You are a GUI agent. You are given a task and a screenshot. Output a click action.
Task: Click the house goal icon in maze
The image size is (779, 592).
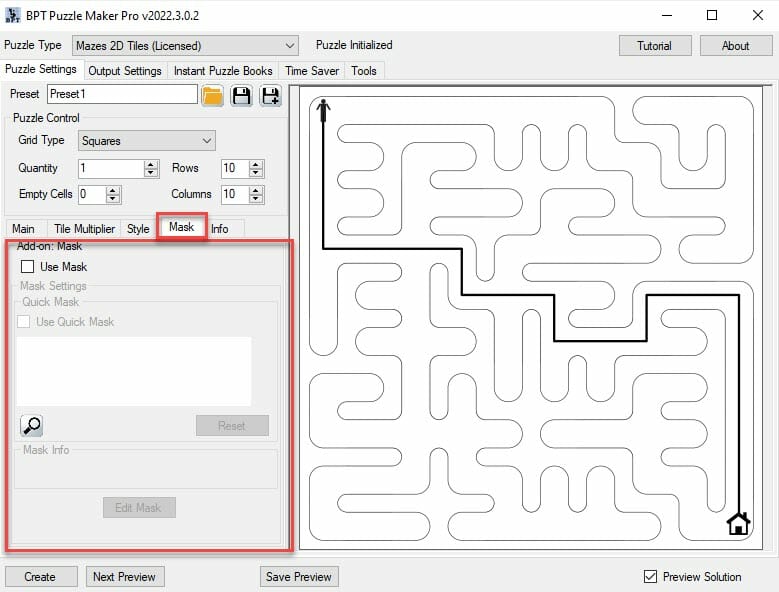click(x=738, y=523)
